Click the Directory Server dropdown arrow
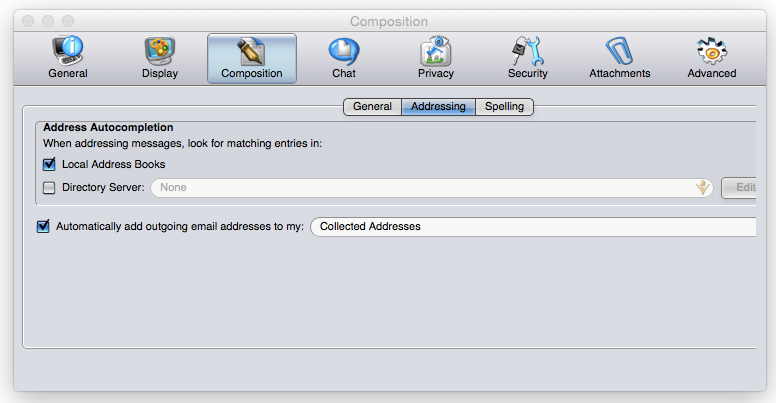The height and width of the screenshot is (403, 776). click(x=703, y=187)
